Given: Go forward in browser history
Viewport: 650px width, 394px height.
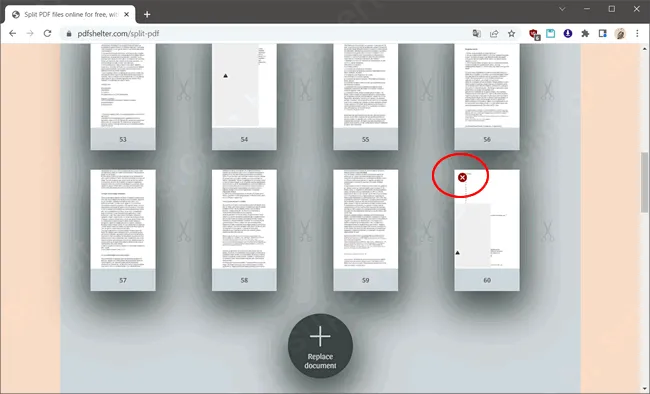Looking at the screenshot, I should coord(30,34).
